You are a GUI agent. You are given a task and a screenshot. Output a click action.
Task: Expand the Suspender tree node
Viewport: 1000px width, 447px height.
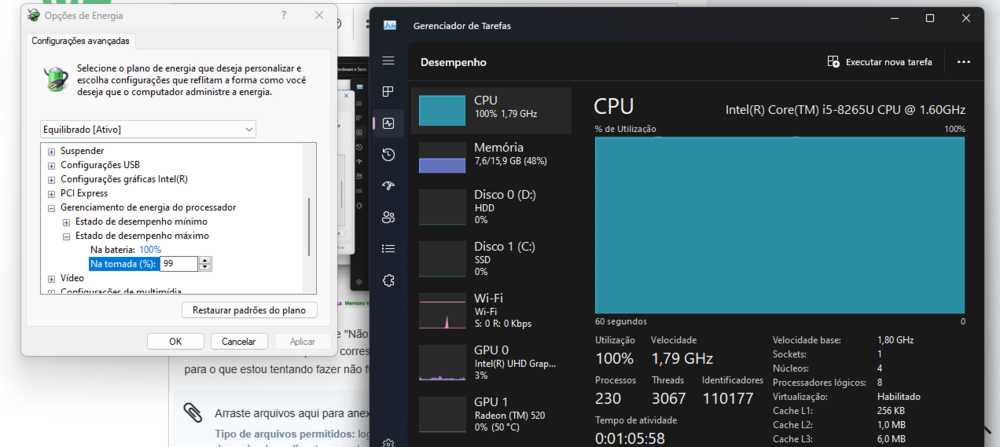point(51,151)
